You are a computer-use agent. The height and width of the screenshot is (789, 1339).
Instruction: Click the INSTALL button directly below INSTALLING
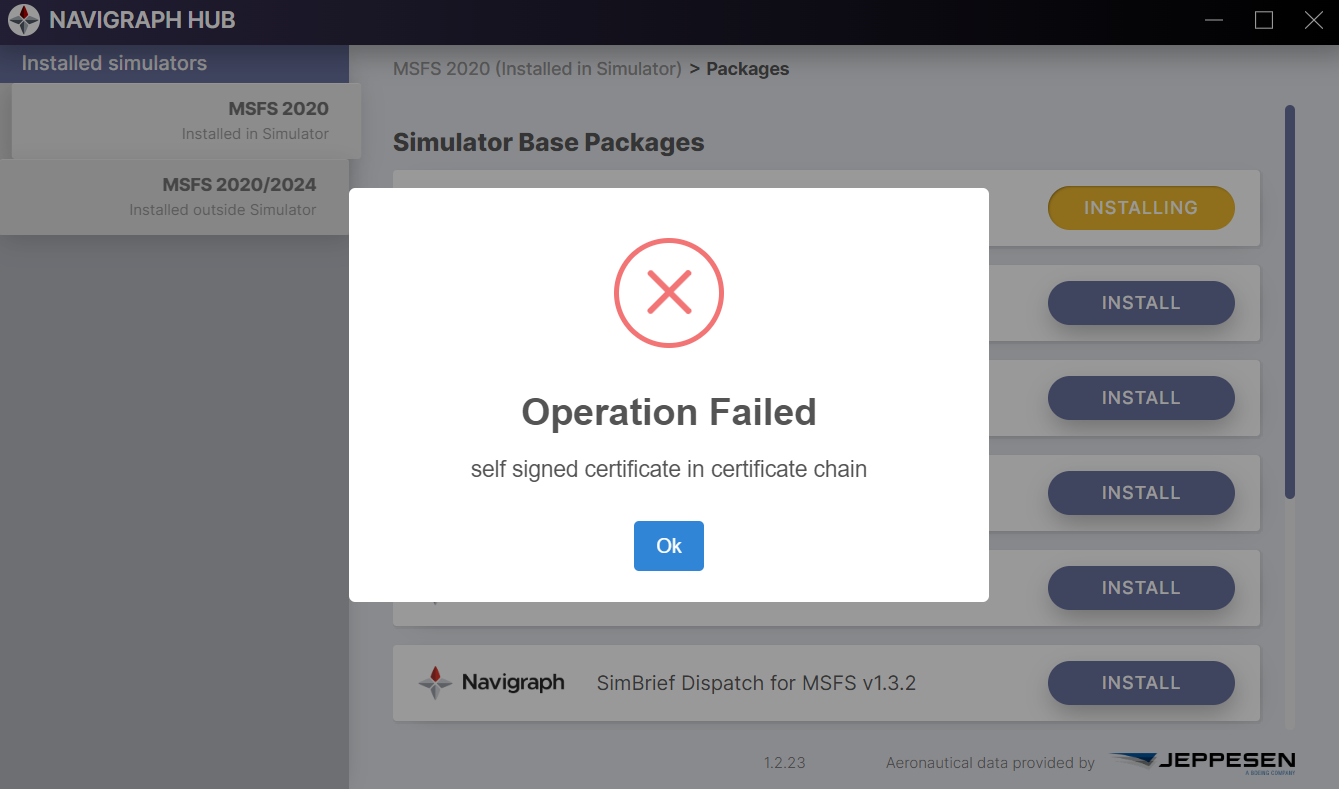[1140, 303]
